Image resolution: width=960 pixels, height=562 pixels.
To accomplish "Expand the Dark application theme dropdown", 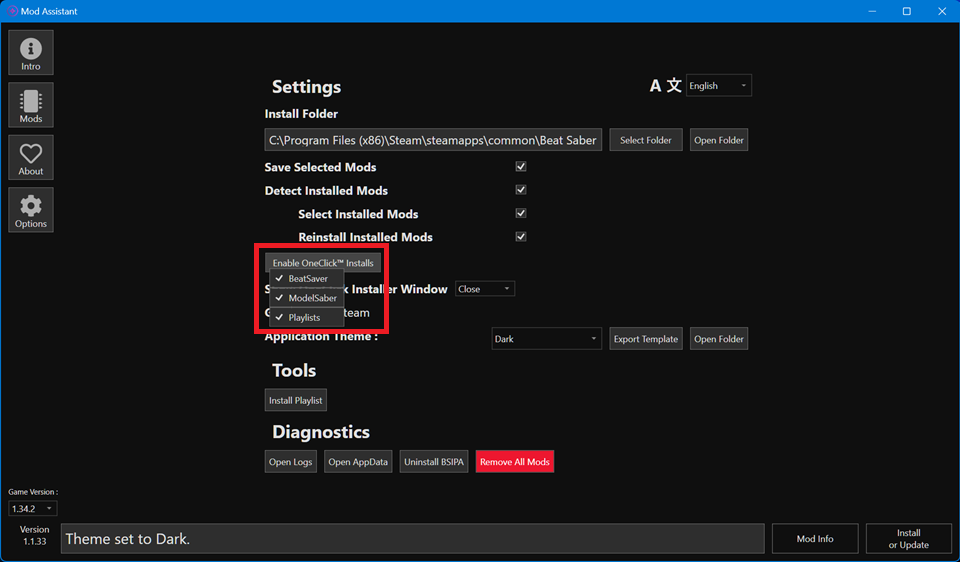I will pos(546,339).
